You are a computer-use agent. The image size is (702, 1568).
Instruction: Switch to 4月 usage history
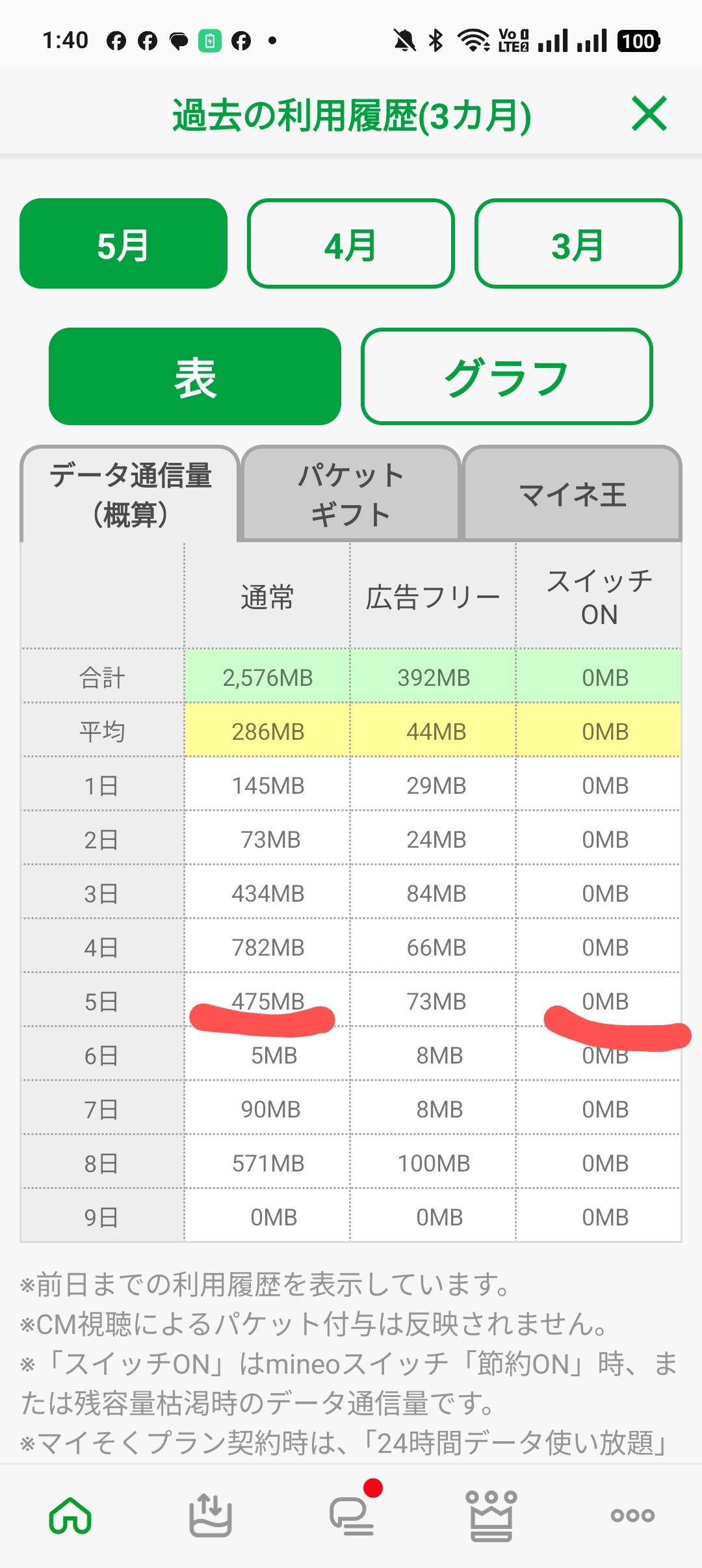pos(351,244)
